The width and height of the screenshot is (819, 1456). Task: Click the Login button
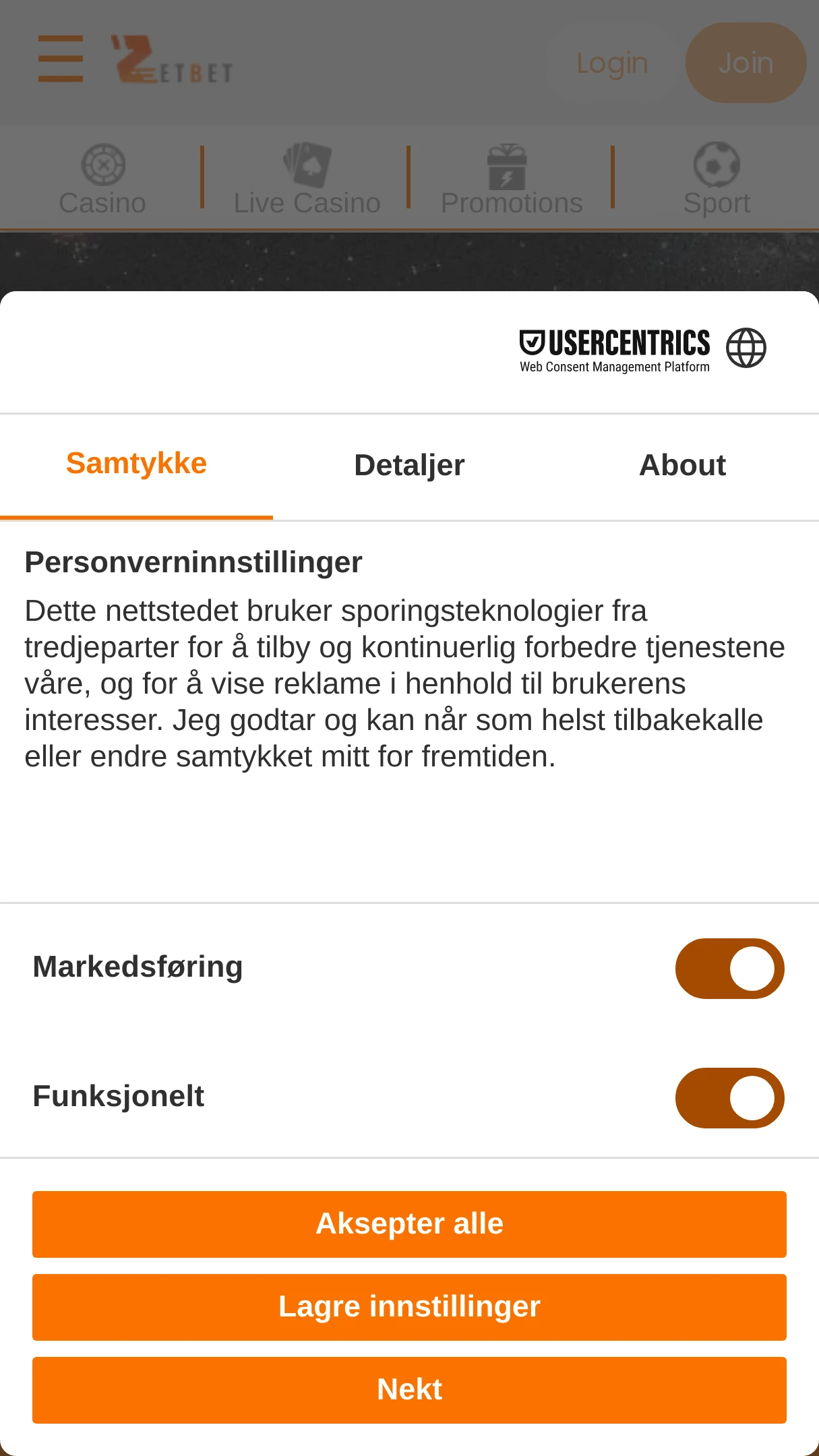point(612,63)
